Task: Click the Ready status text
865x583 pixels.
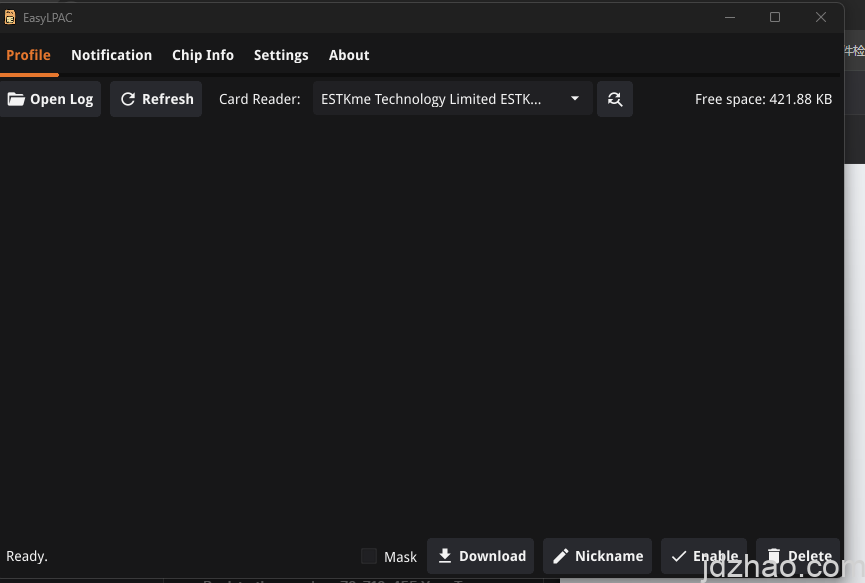Action: tap(27, 556)
